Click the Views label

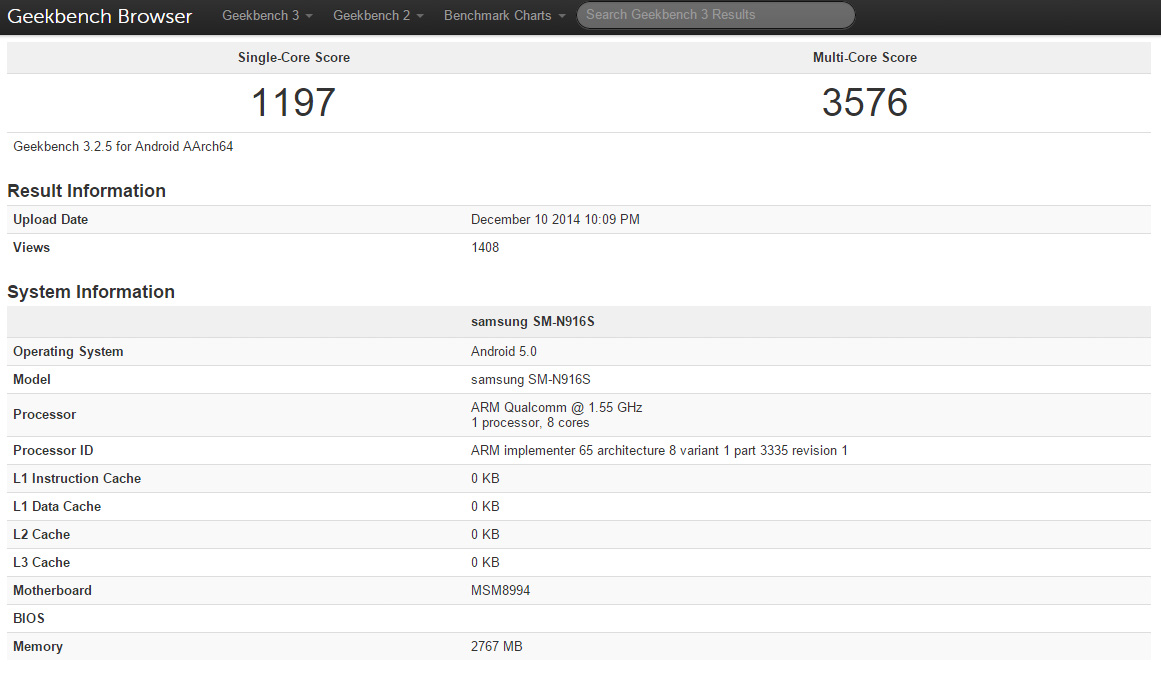[31, 248]
